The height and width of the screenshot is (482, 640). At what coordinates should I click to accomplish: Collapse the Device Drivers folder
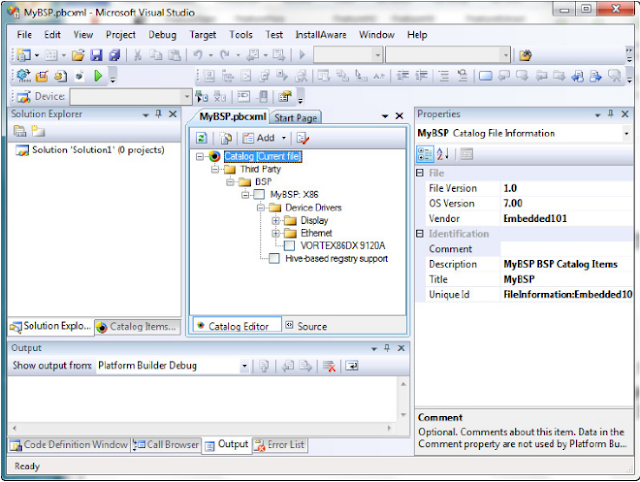coord(260,208)
